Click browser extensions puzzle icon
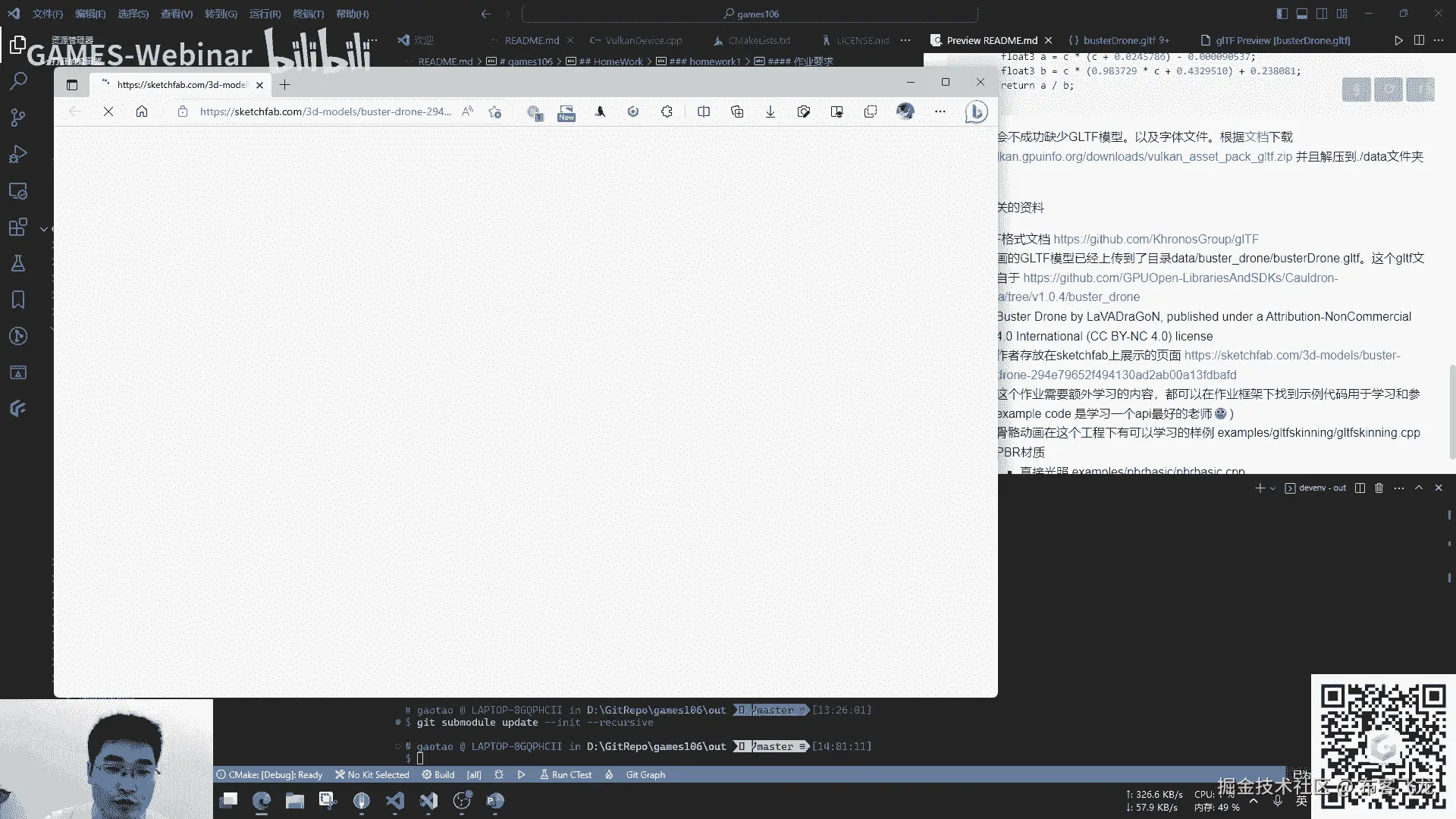1456x819 pixels. [x=667, y=111]
